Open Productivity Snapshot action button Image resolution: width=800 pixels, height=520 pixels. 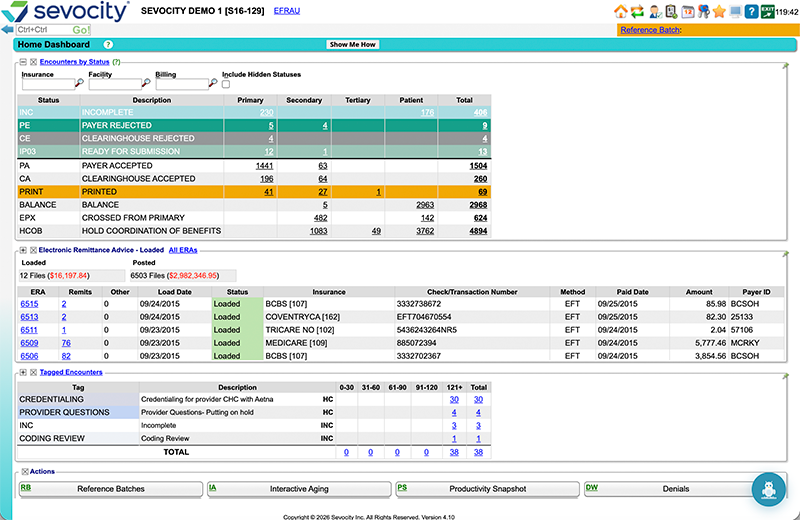click(x=487, y=489)
